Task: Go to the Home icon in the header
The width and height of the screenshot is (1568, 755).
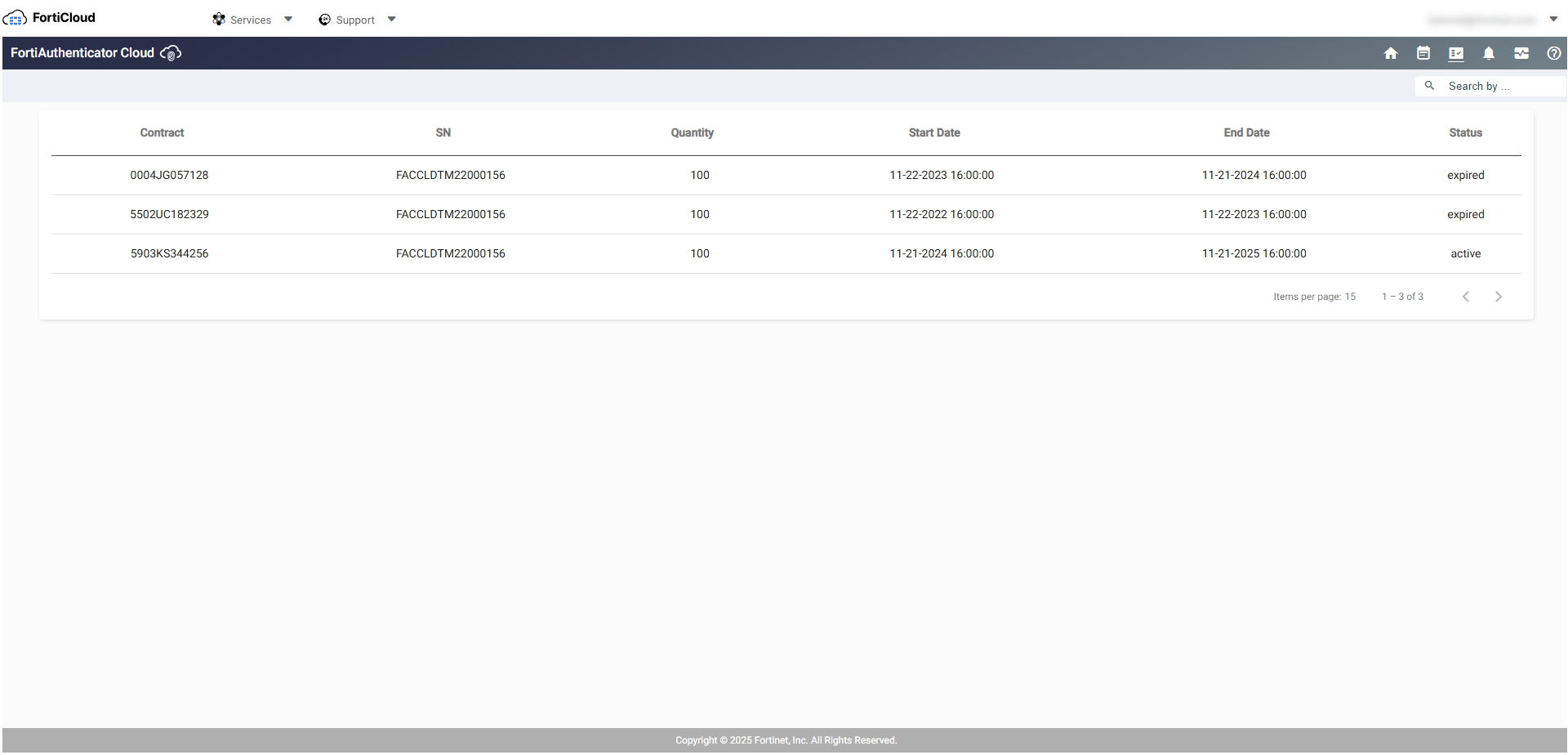Action: [x=1391, y=53]
